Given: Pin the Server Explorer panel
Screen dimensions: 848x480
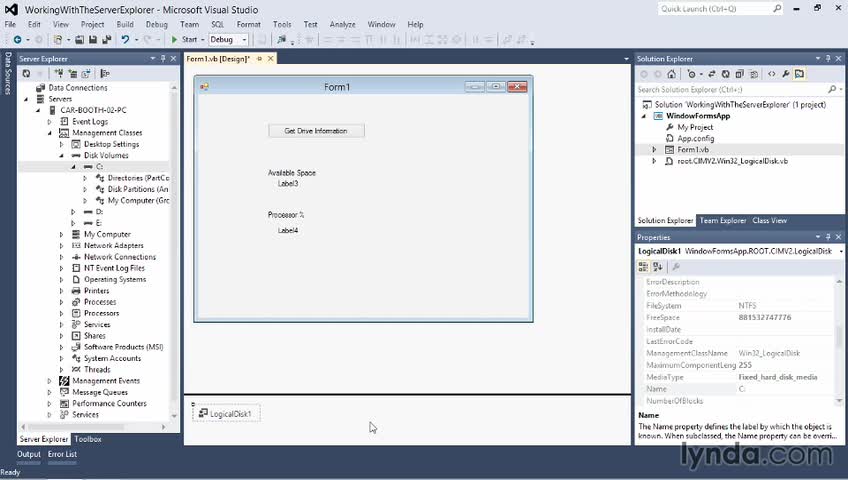Looking at the screenshot, I should 163,58.
